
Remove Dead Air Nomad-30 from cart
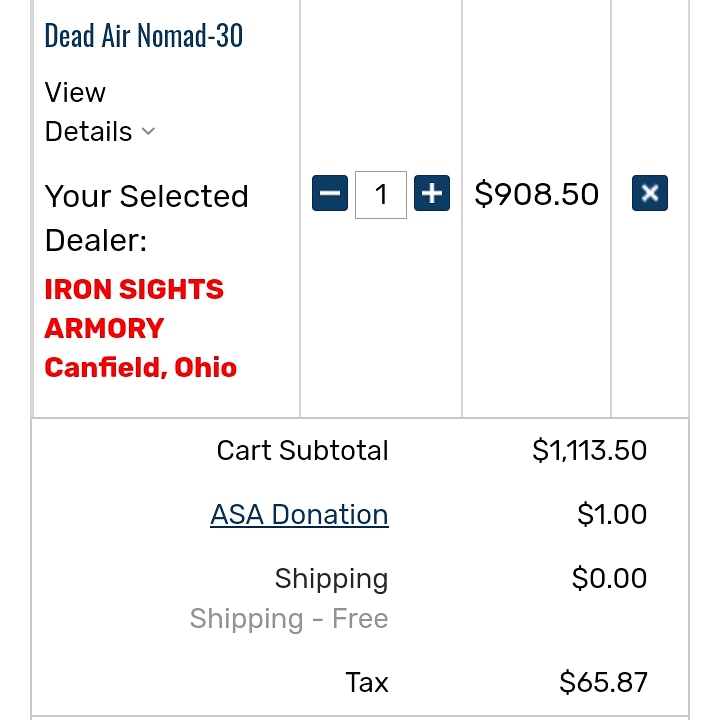pos(650,193)
